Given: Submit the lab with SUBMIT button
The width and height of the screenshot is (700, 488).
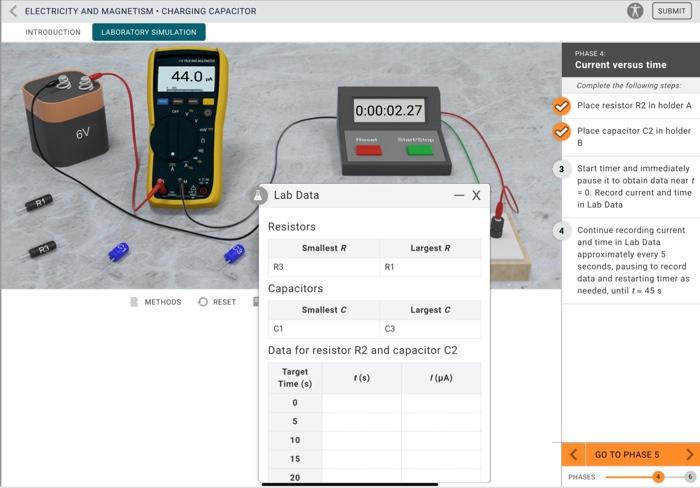Looking at the screenshot, I should click(x=671, y=11).
